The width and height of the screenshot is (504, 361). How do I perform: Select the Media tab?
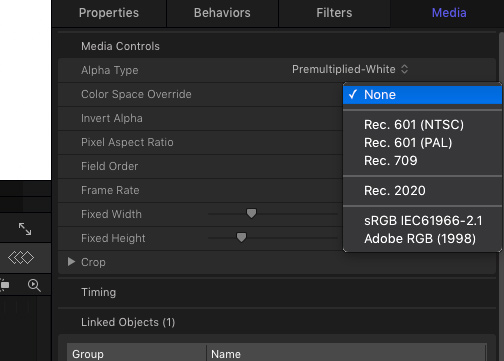pyautogui.click(x=449, y=13)
